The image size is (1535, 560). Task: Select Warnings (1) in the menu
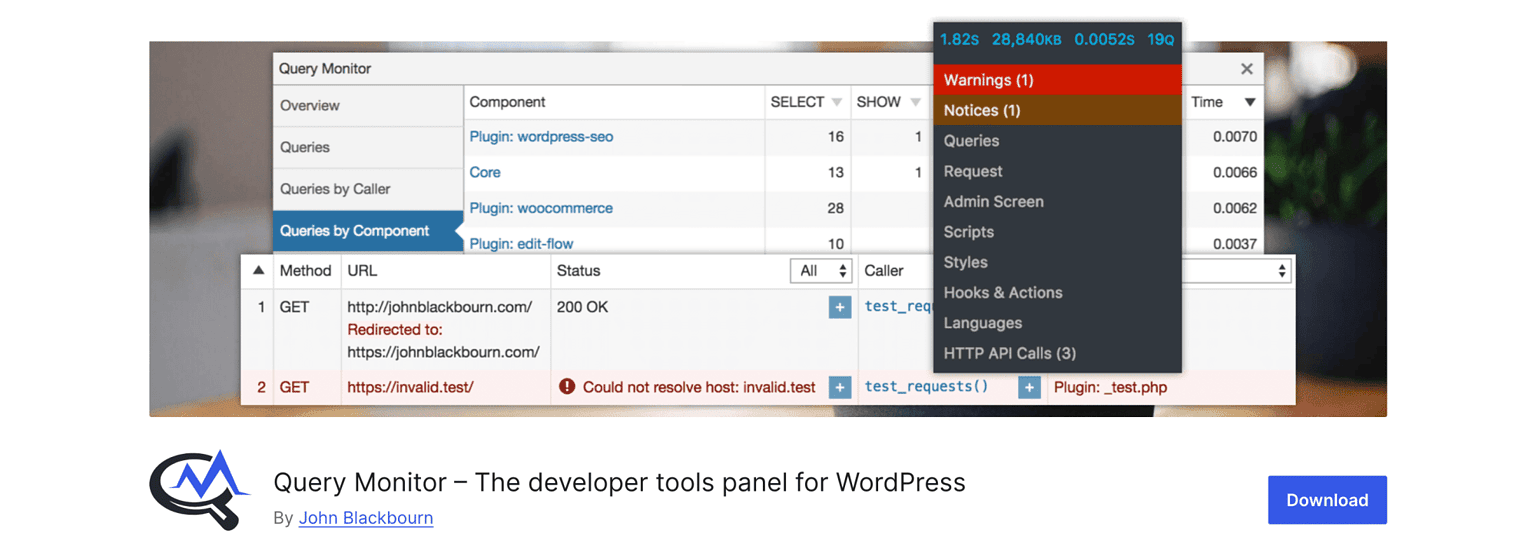(x=988, y=80)
